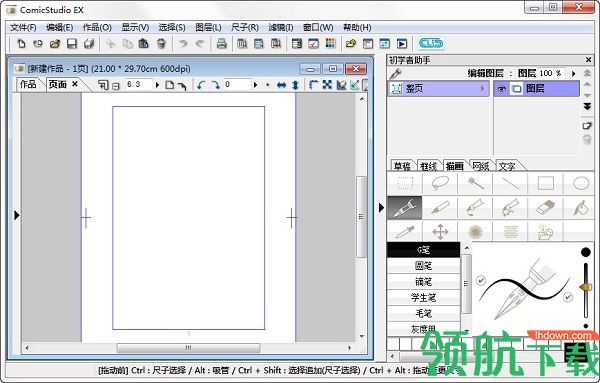Click the new layer icon right of the layer list
Viewport: 600px width, 383px height.
click(587, 125)
